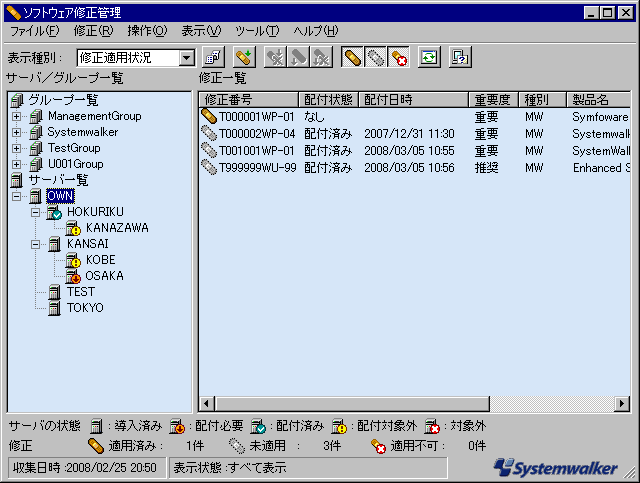This screenshot has width=640, height=483.
Task: Expand the TestGroup node
Action: pos(16,148)
